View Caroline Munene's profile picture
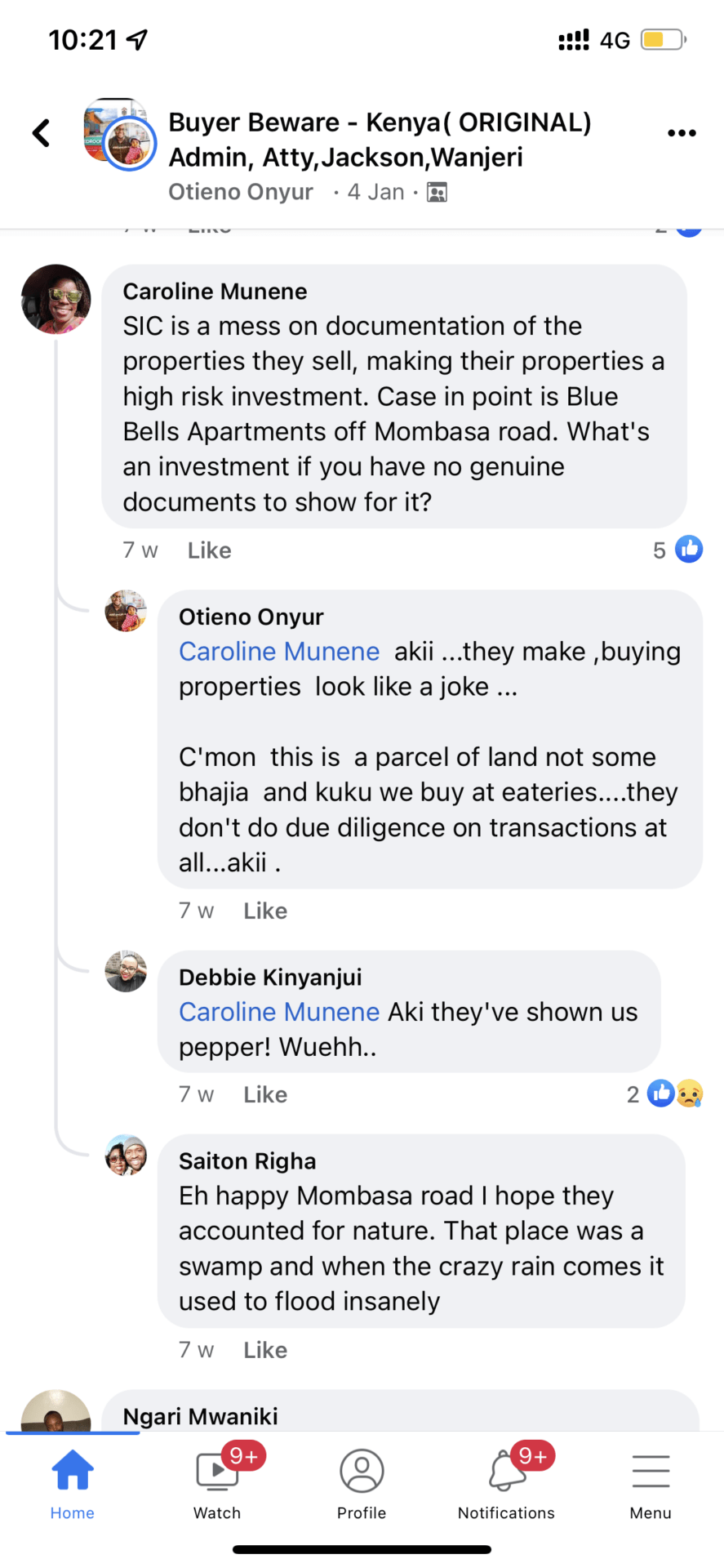724x1568 pixels. tap(56, 299)
